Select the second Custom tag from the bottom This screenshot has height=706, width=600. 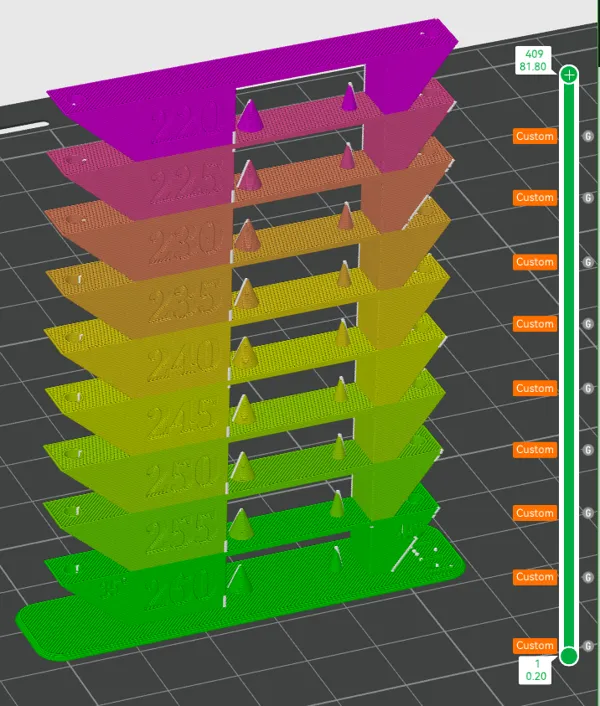[x=535, y=577]
